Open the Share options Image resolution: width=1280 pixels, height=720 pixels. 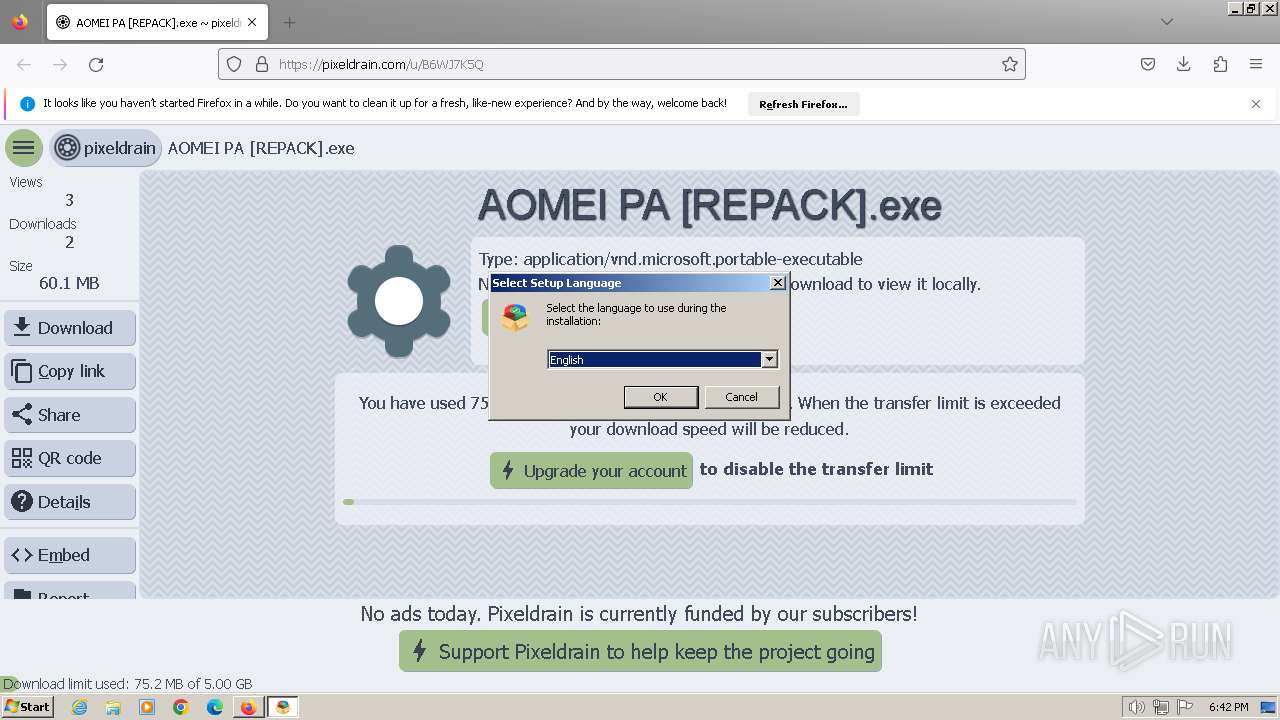coord(70,415)
